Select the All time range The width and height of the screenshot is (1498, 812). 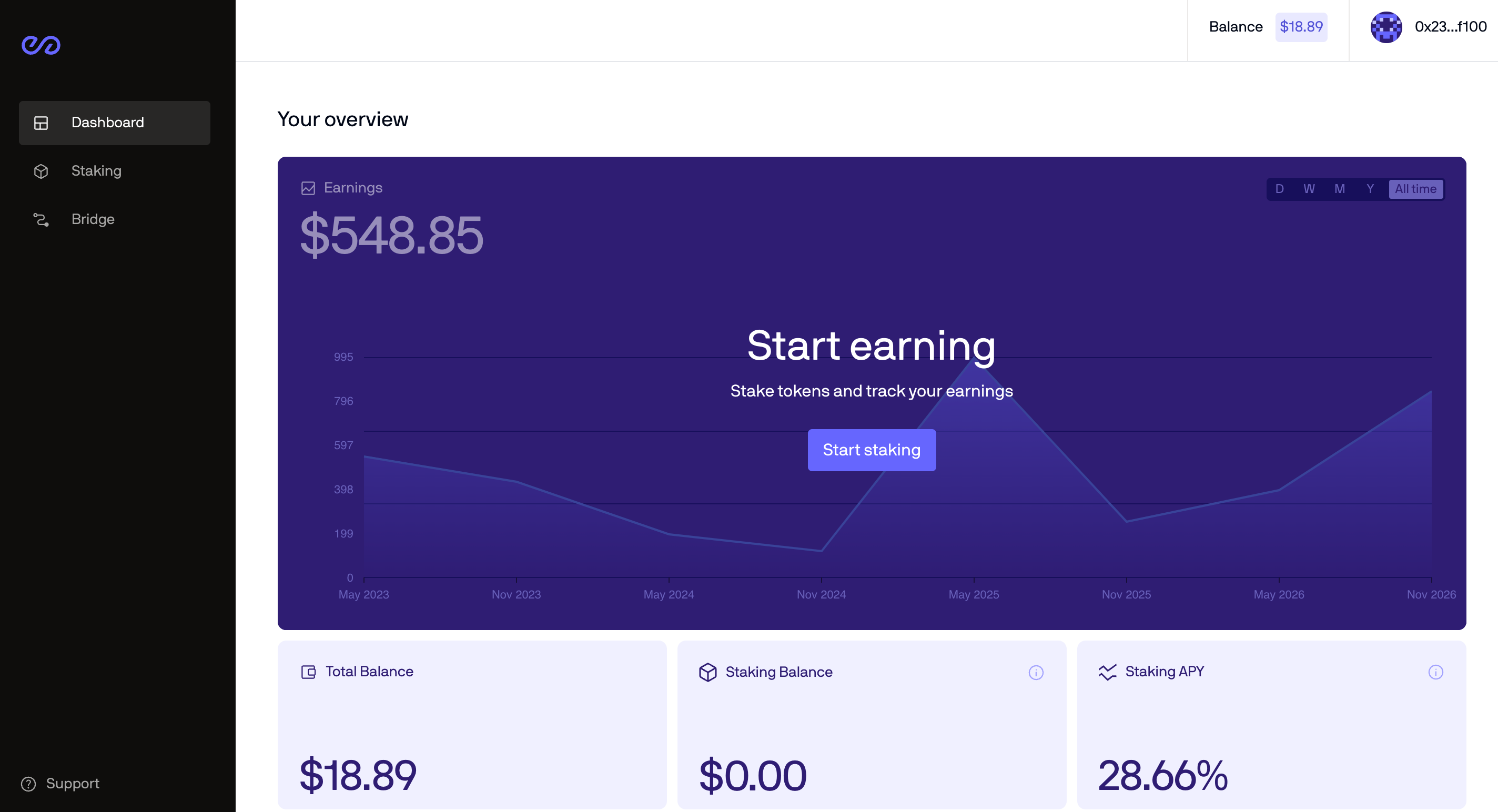[1415, 189]
